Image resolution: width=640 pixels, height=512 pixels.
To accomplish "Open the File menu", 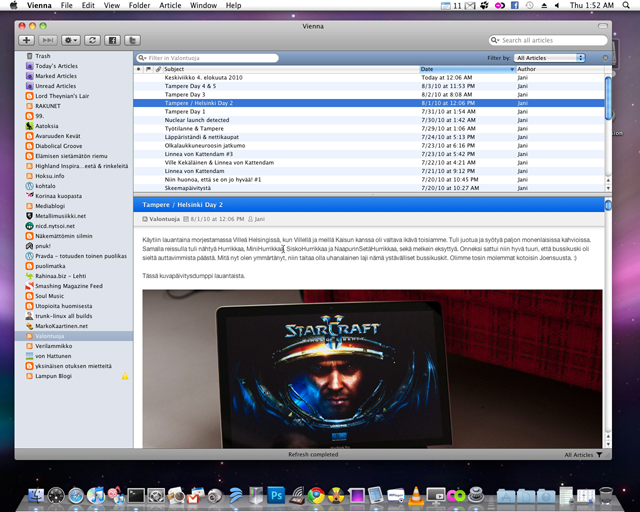I will point(67,5).
